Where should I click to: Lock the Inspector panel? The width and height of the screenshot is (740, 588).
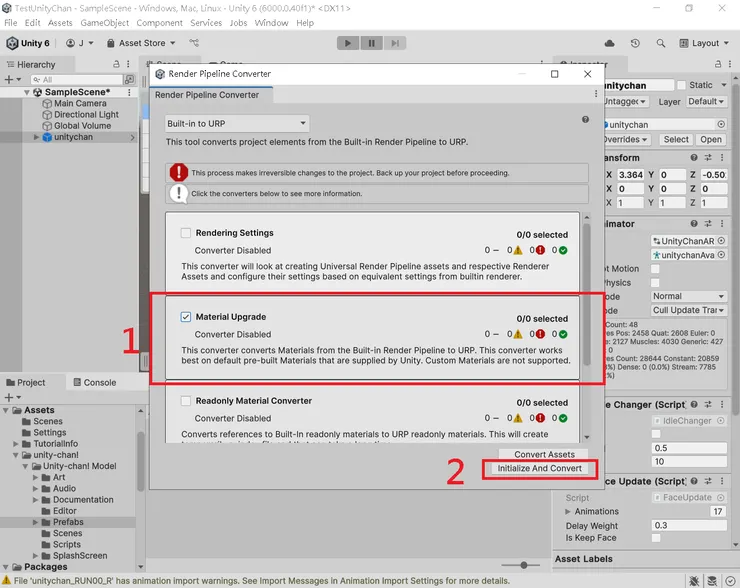coord(718,64)
